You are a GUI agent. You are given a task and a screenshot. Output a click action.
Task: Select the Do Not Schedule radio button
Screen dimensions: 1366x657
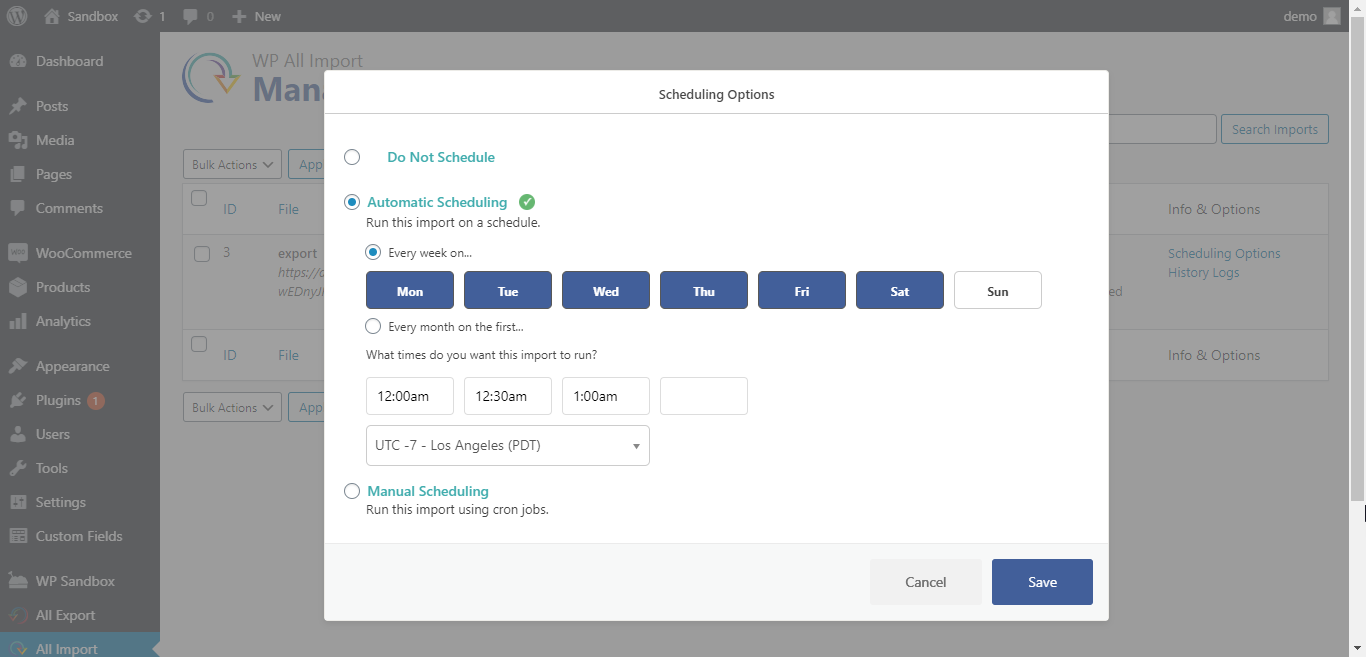352,157
